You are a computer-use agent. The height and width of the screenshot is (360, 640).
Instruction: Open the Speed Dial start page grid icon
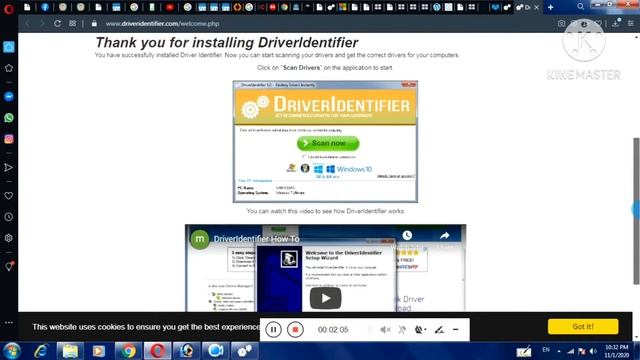click(72, 24)
